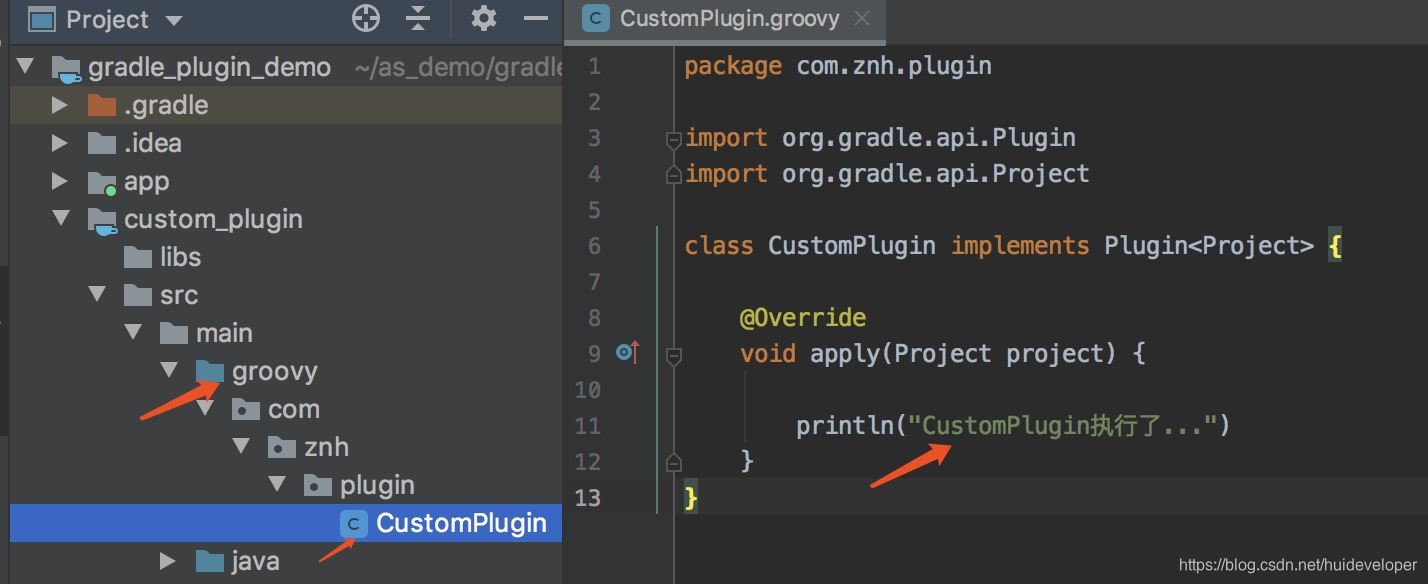Click the blue groovy source folder icon
This screenshot has width=1428, height=584.
(x=210, y=371)
